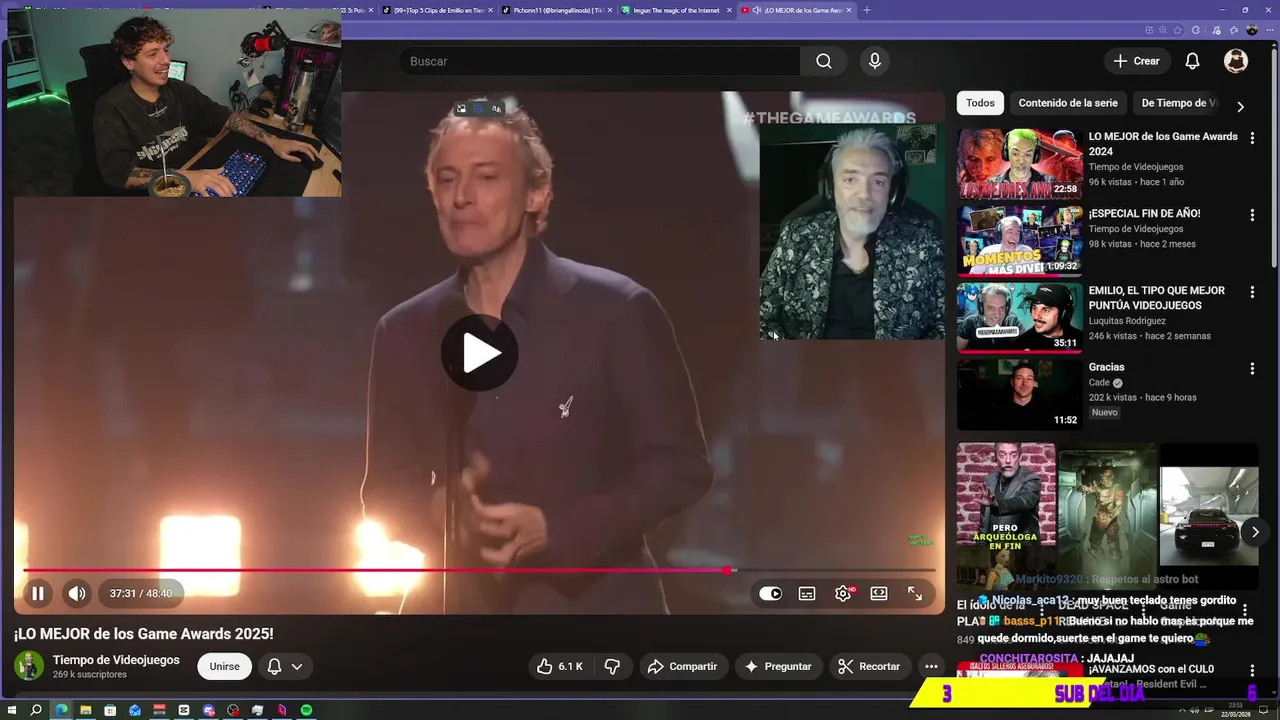Seek on the red video progress bar
This screenshot has height=720, width=1280.
click(480, 570)
